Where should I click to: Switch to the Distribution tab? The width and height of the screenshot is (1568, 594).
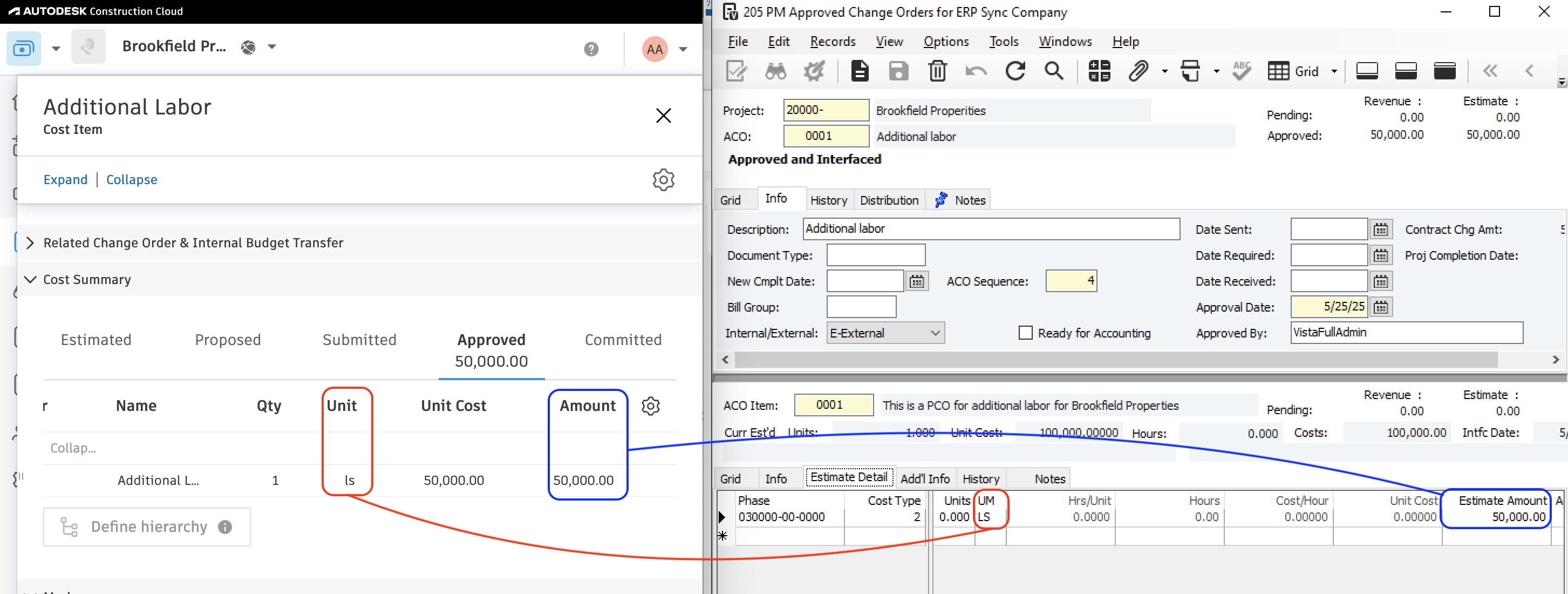(x=889, y=200)
